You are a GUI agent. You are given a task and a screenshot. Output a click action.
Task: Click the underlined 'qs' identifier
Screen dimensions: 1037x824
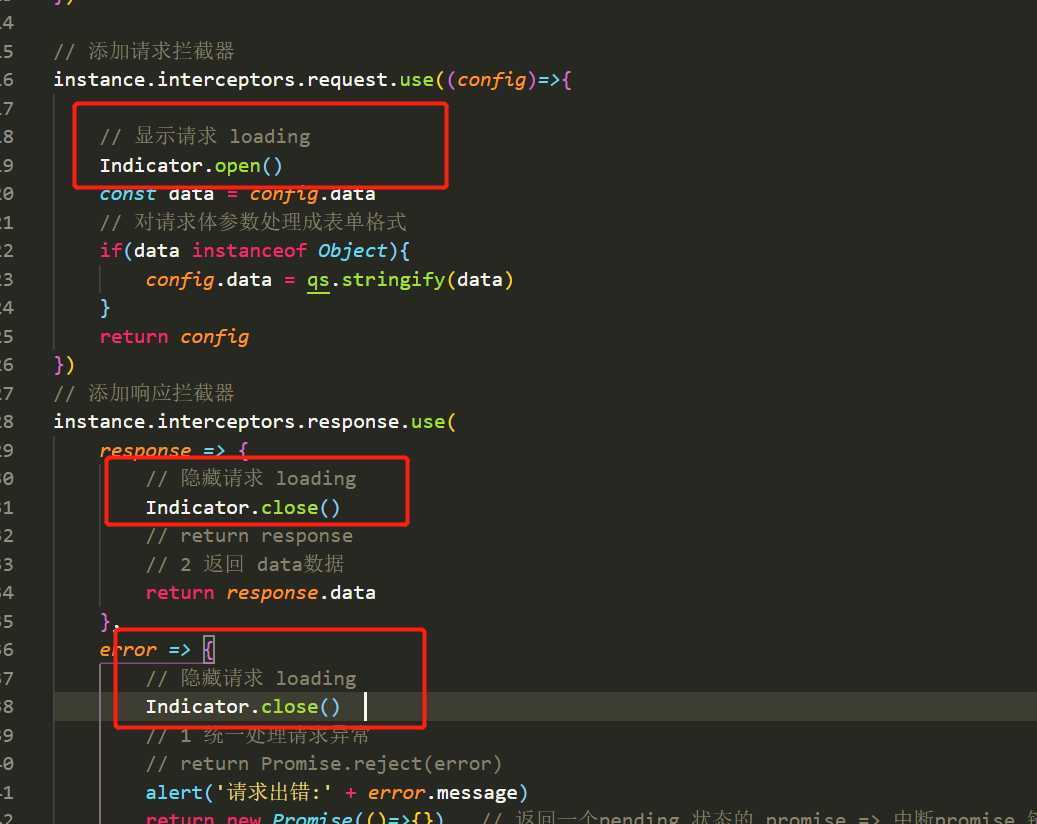point(318,280)
